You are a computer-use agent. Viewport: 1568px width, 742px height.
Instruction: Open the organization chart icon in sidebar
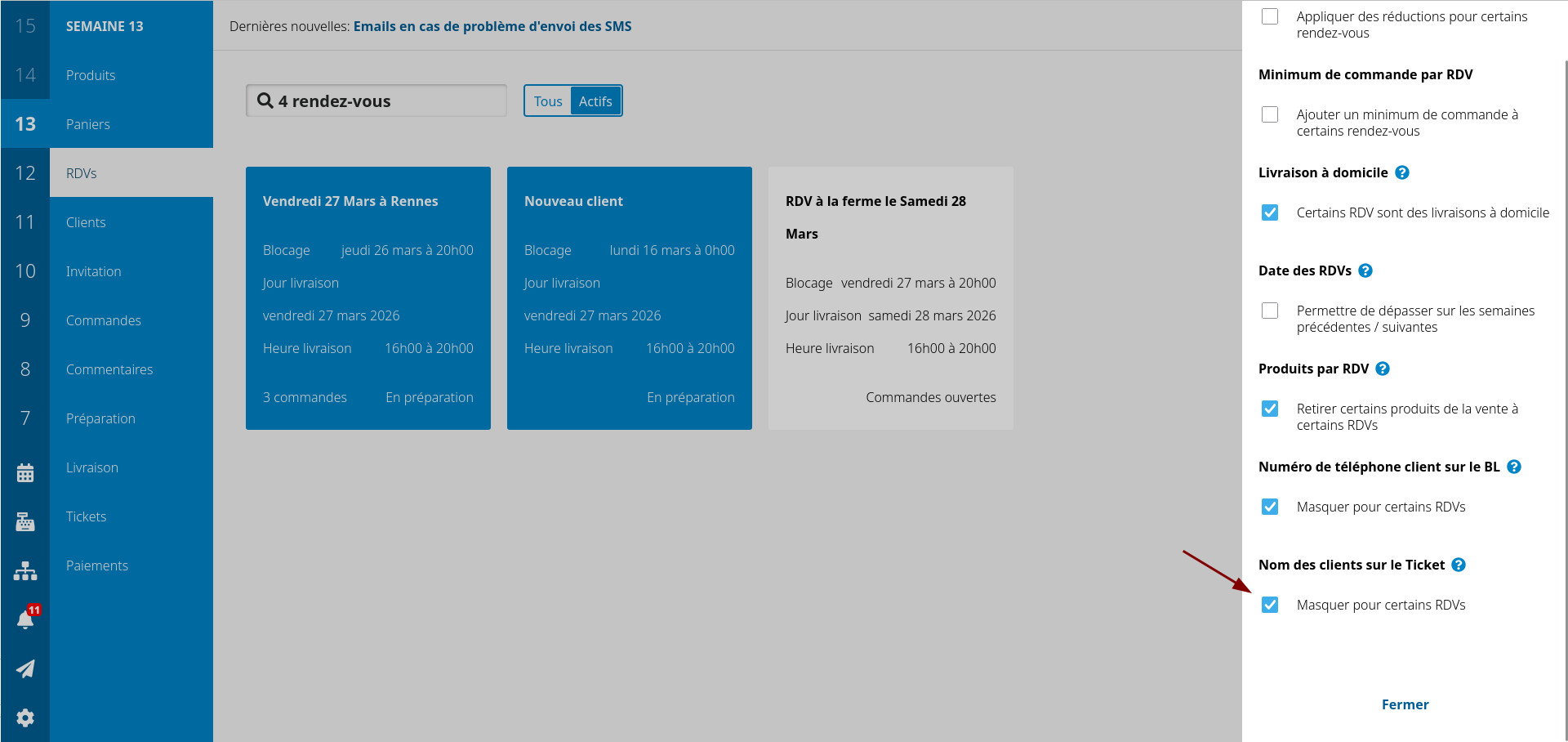coord(25,570)
